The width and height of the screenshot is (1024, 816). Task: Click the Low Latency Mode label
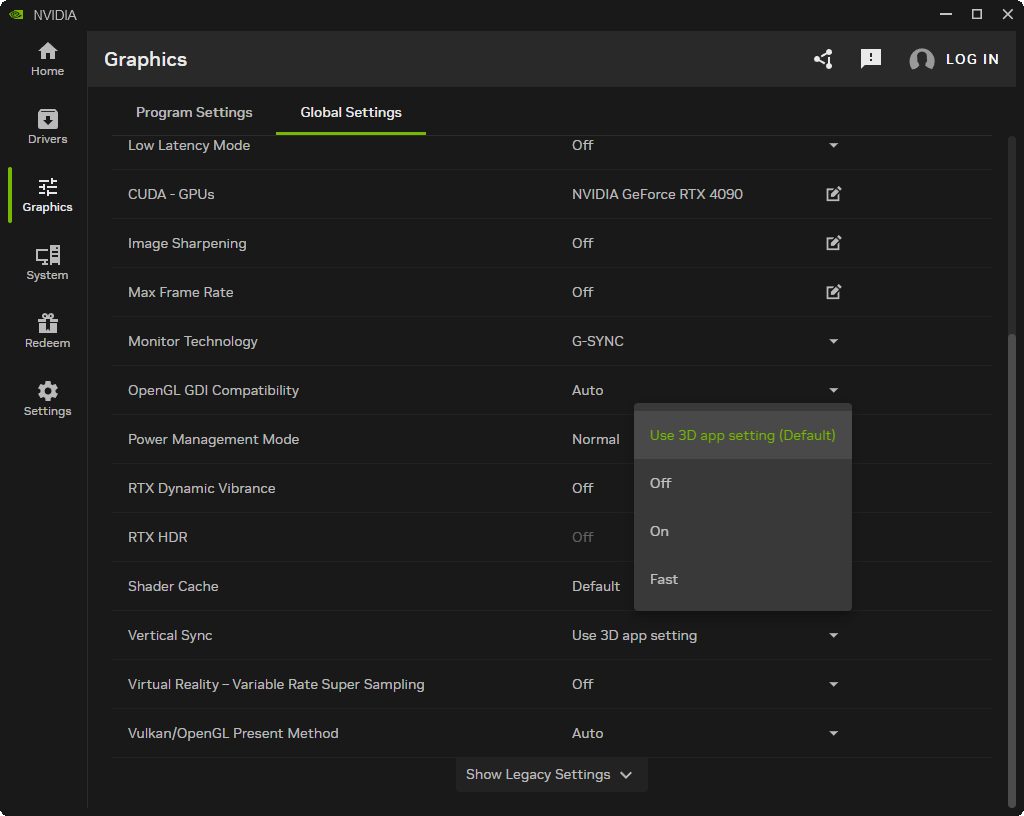189,145
